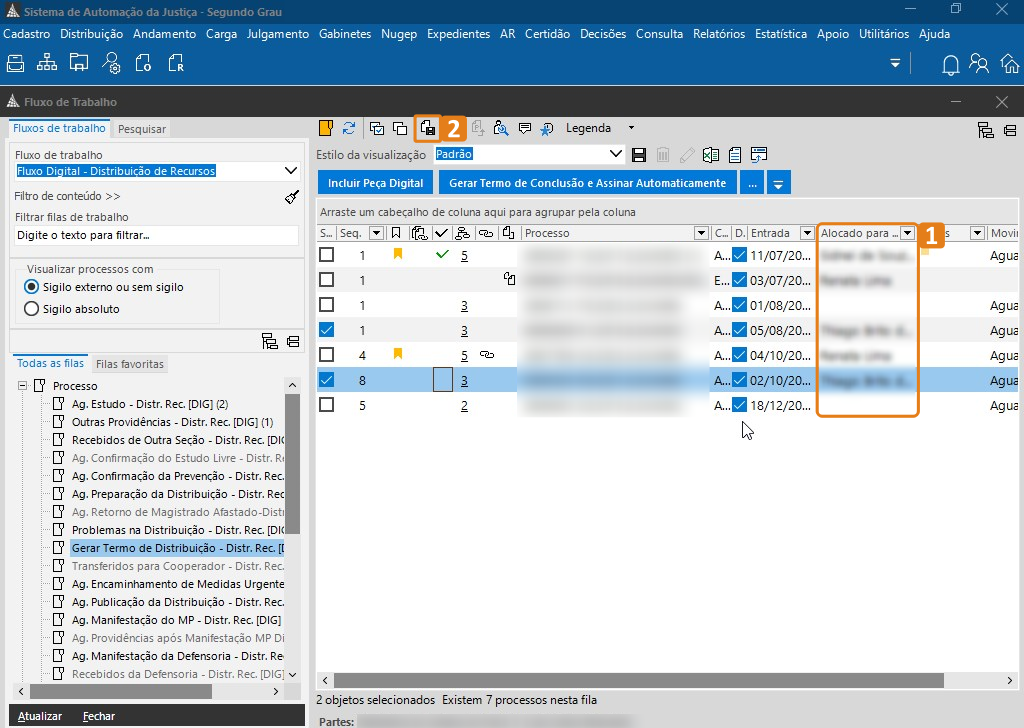Open the 'Alocado para' column filter dropdown
Viewport: 1024px width, 728px height.
pos(907,233)
